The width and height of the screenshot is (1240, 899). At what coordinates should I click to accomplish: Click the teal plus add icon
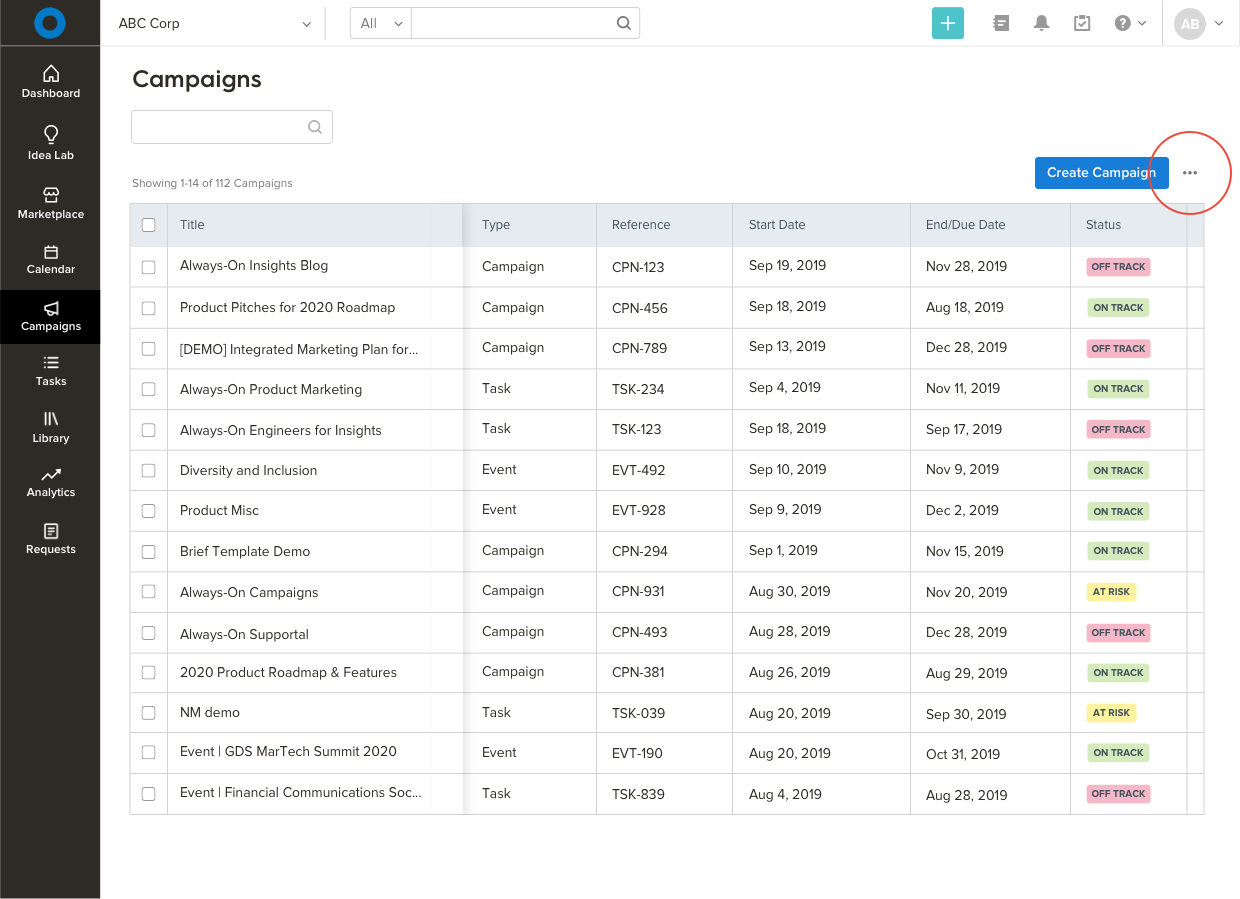[947, 23]
